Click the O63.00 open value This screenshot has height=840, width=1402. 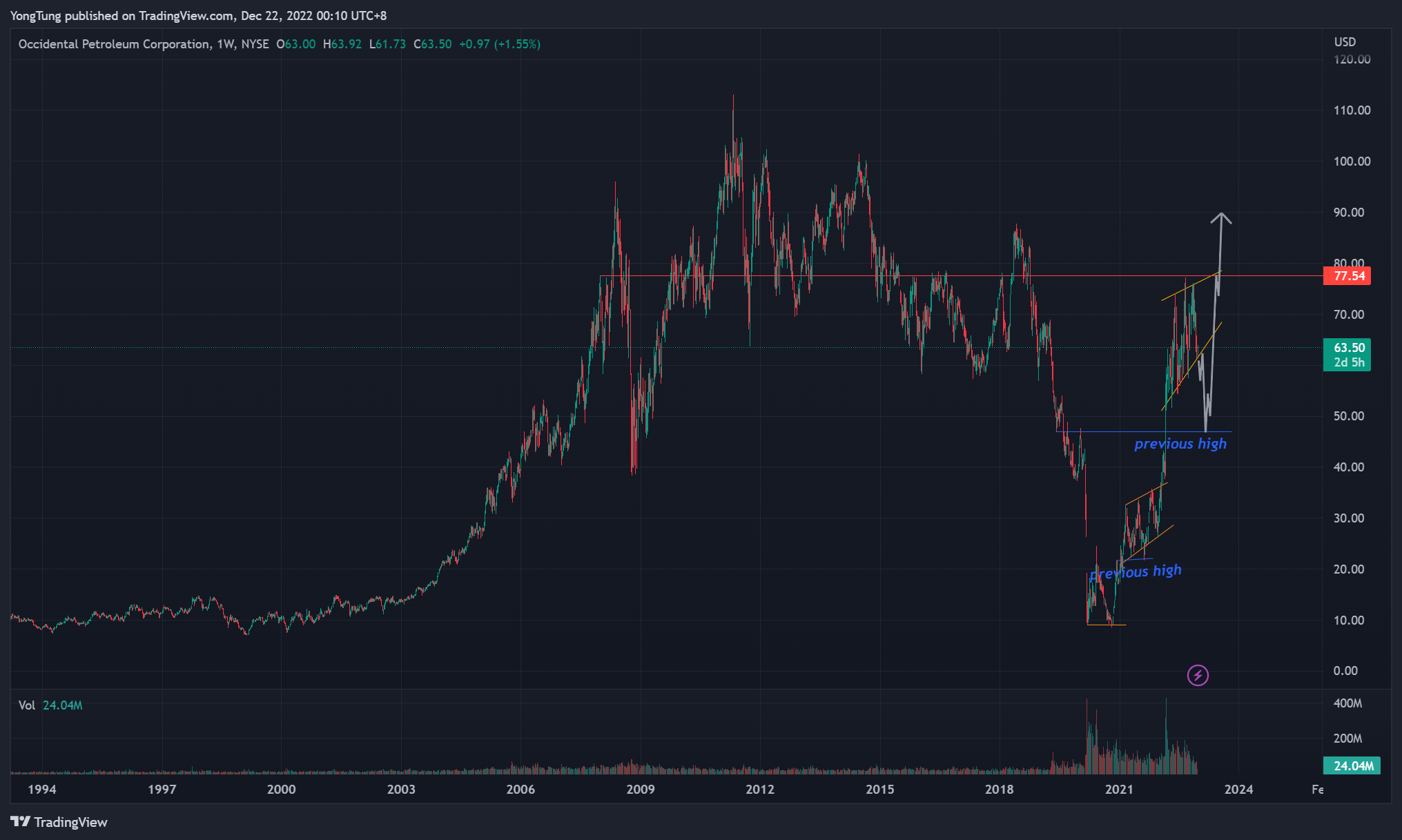click(295, 44)
